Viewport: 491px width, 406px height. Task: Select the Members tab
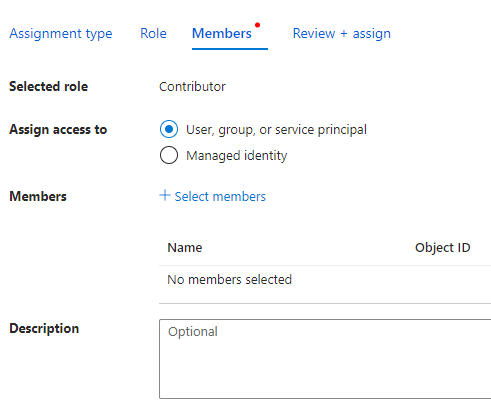pos(222,33)
